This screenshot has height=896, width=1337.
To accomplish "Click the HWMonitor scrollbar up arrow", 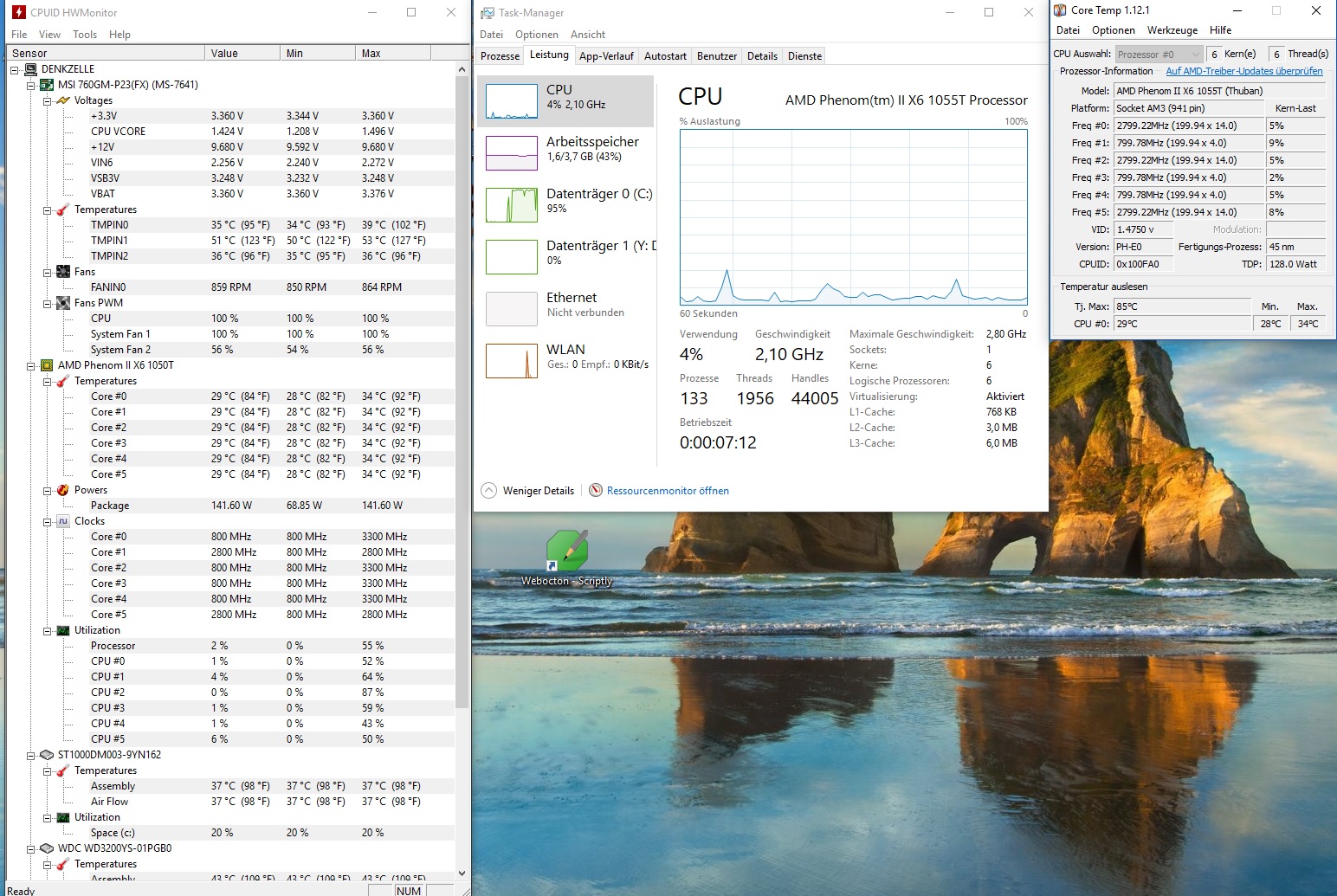I will pyautogui.click(x=462, y=69).
